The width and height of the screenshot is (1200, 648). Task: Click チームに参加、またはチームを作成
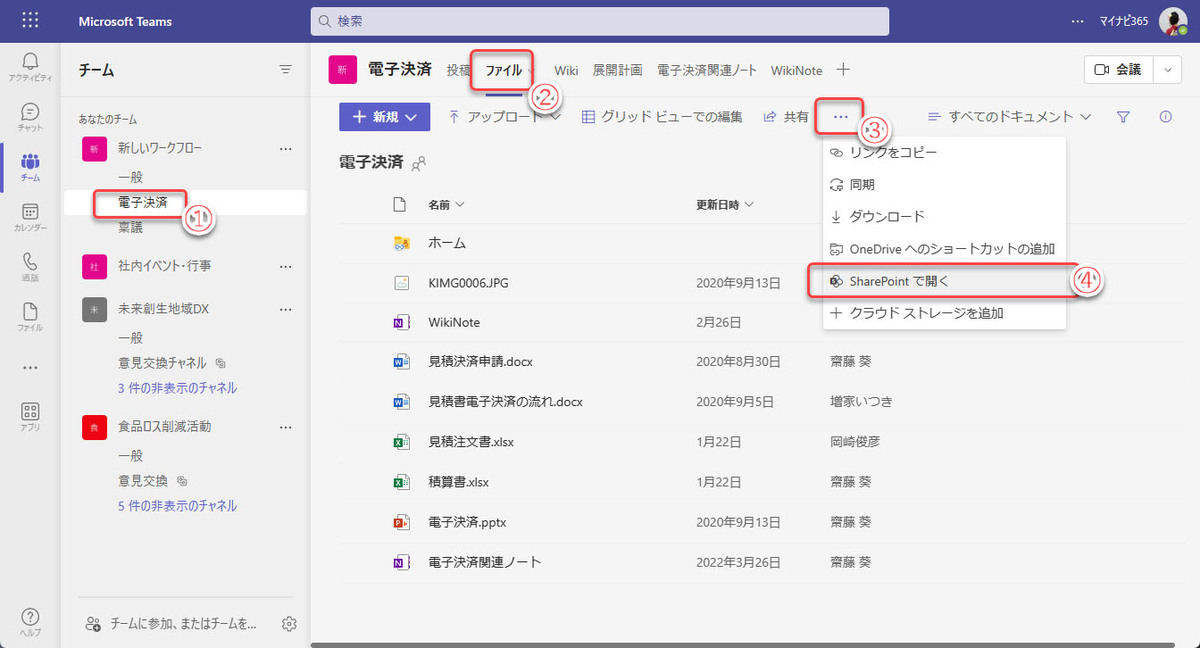(172, 623)
